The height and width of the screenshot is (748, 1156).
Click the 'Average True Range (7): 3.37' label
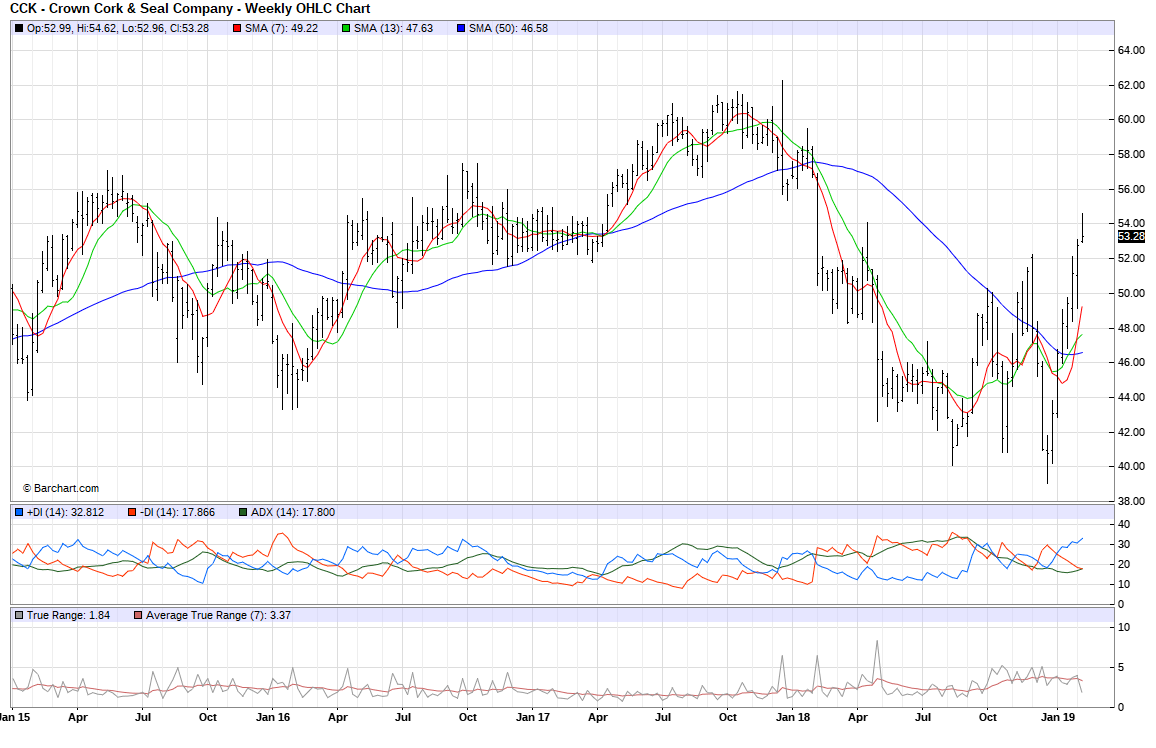[x=218, y=615]
